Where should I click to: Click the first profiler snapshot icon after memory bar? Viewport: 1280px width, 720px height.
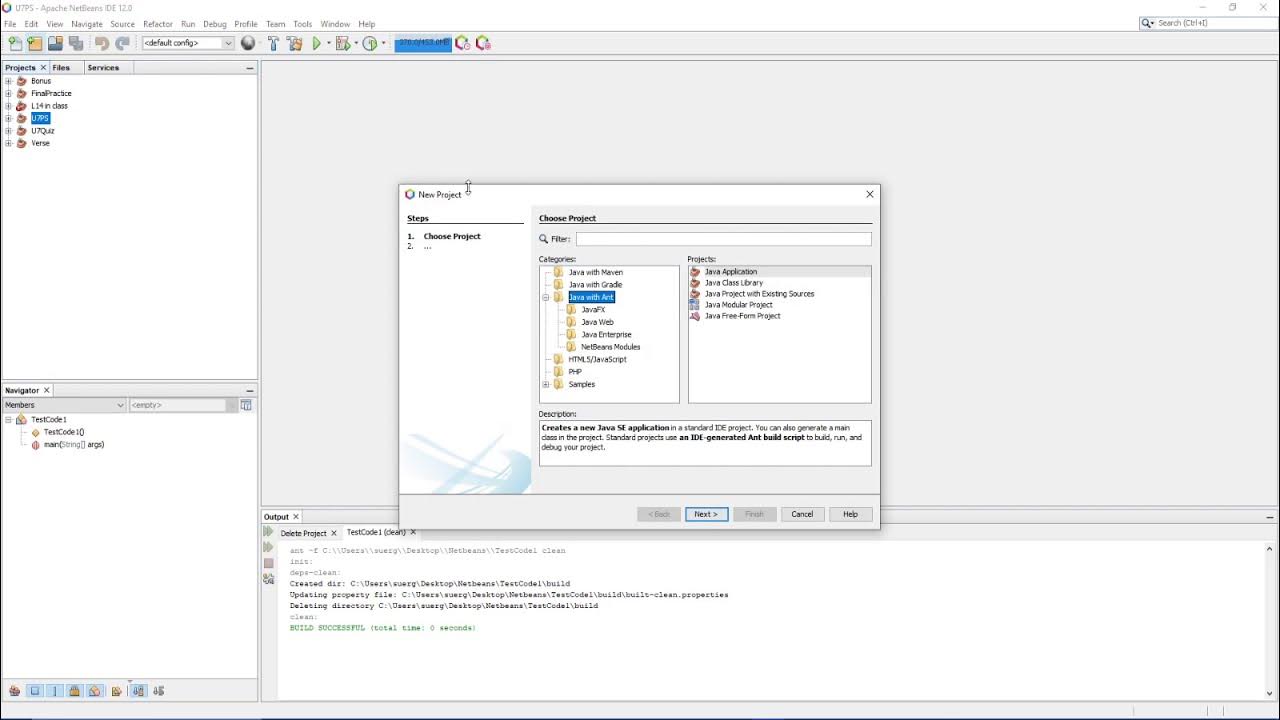(462, 43)
